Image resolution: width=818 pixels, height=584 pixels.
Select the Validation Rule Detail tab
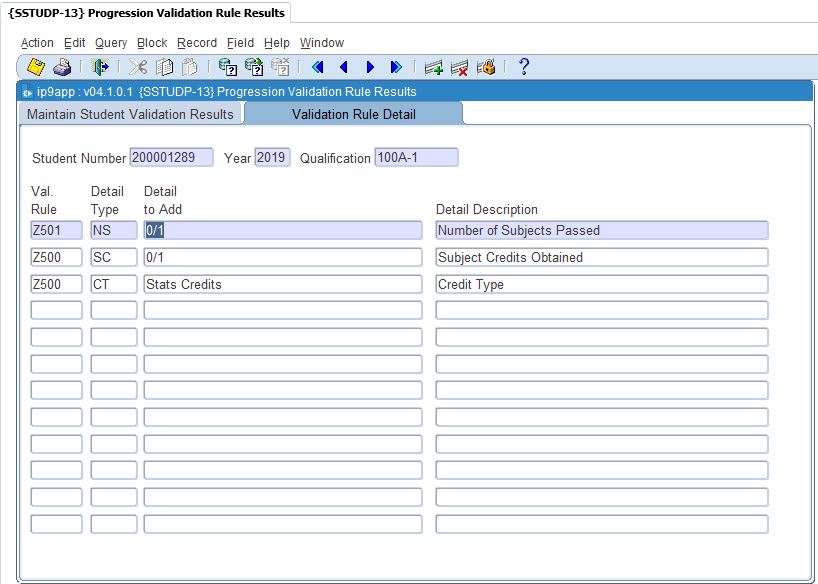[353, 114]
